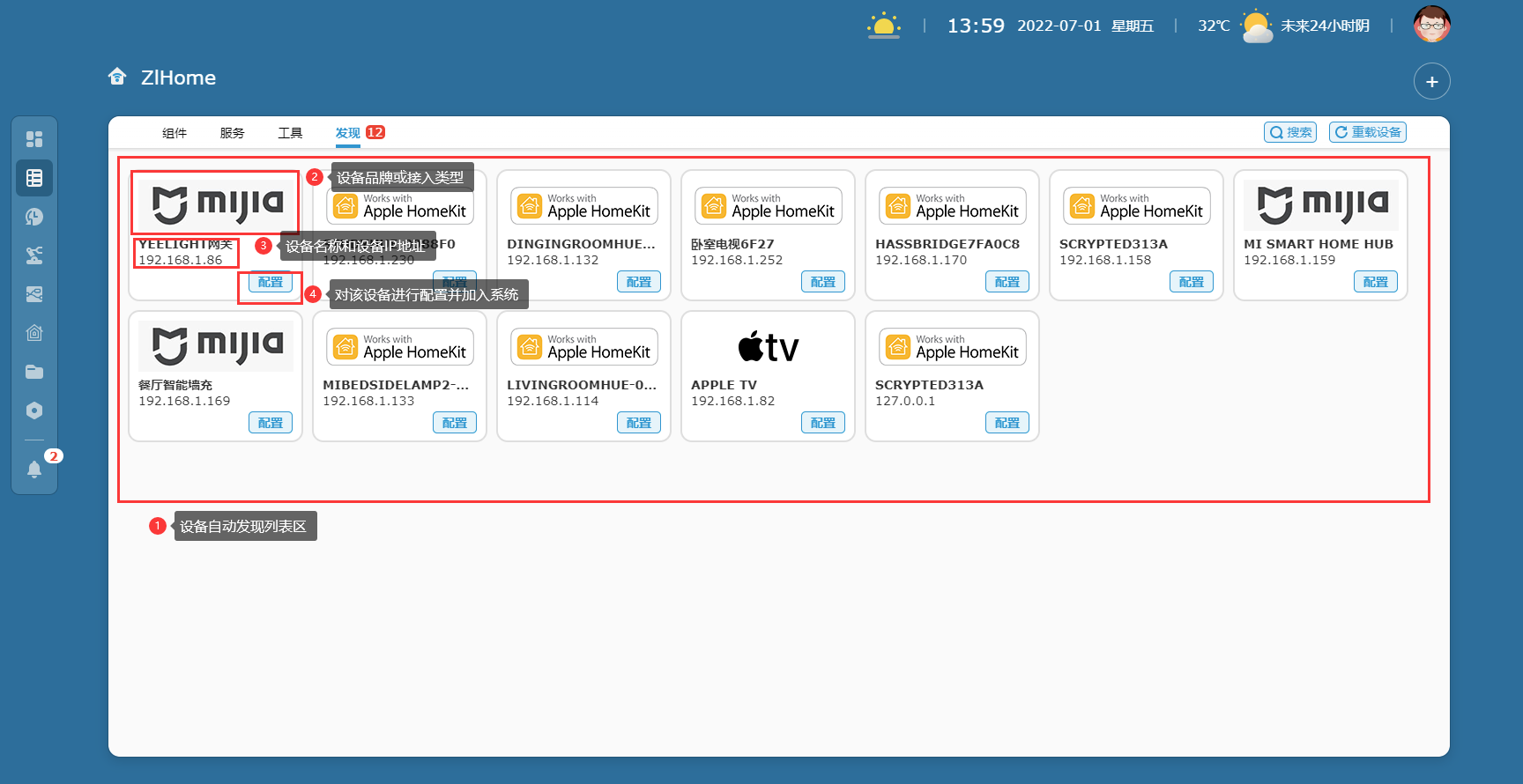Click the MIBEDSIDELAMP2-... device name

coord(396,385)
